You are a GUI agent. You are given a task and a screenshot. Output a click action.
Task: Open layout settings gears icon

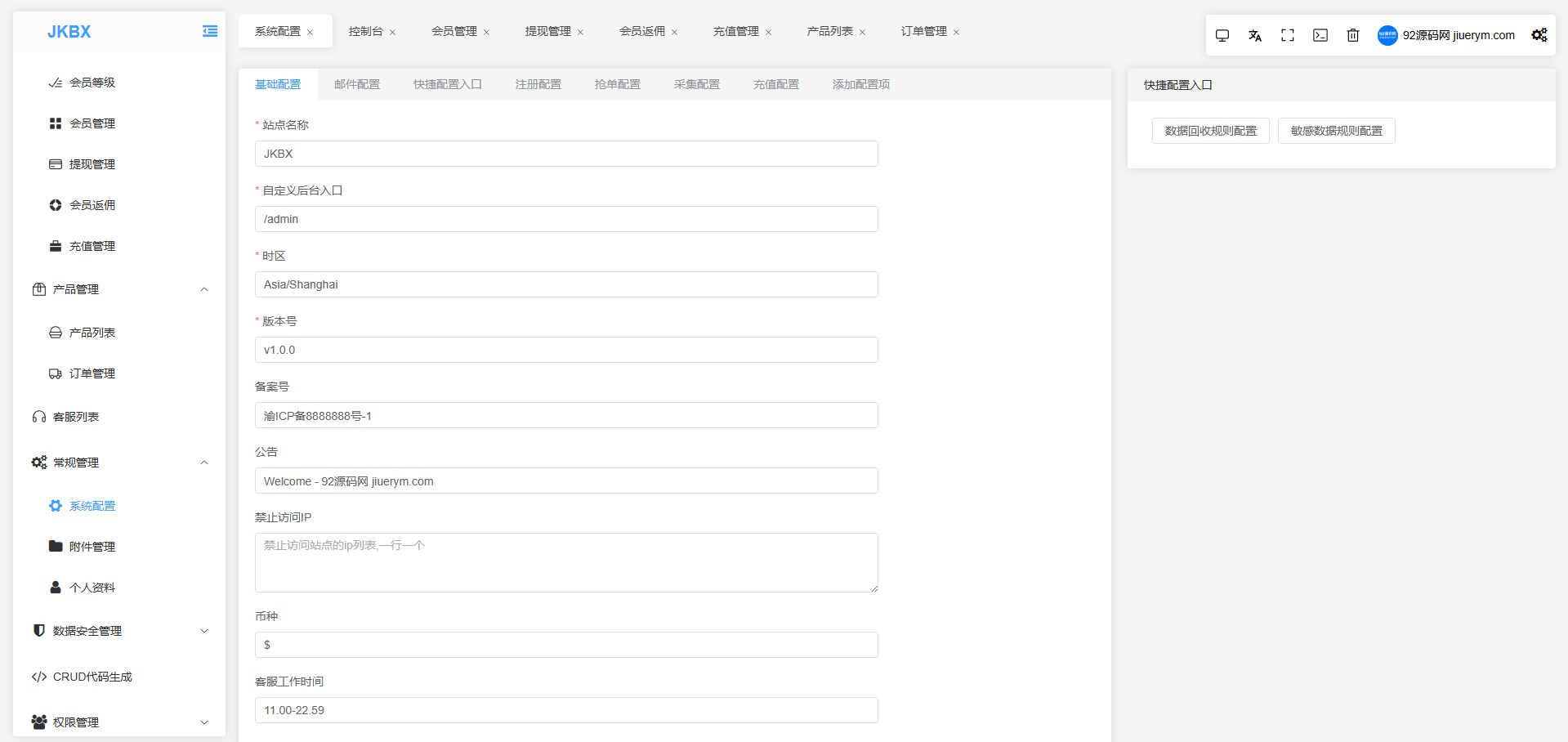1539,35
